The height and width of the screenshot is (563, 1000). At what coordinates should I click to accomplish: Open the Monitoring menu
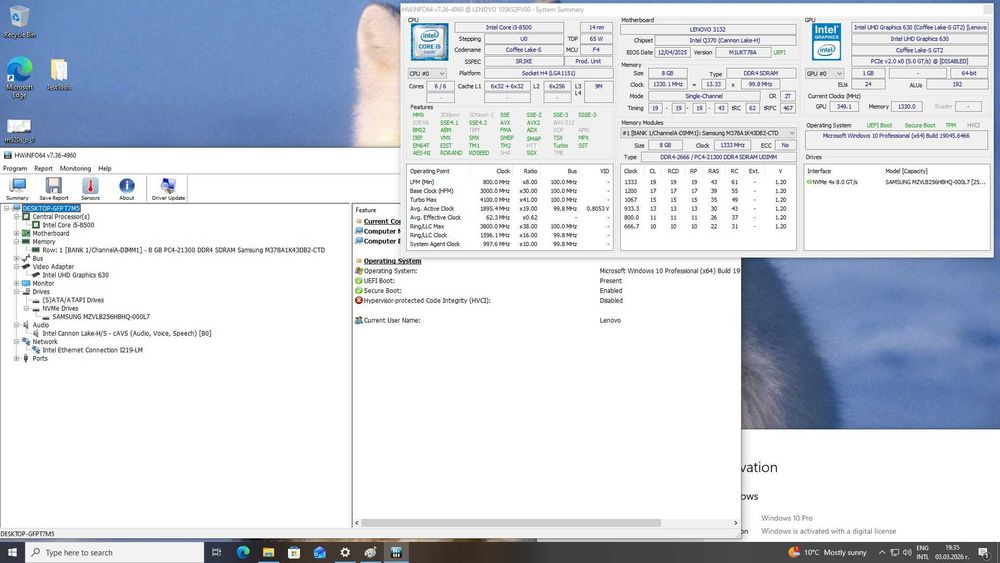pos(75,168)
